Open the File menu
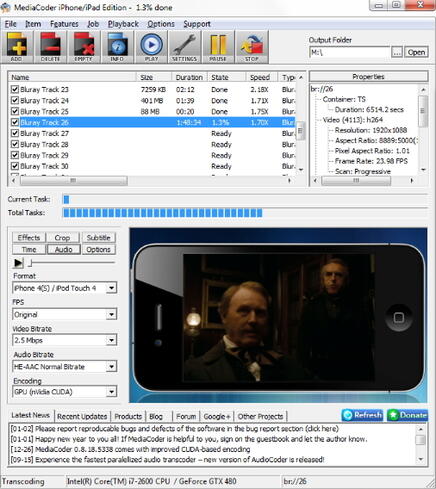 [10, 24]
